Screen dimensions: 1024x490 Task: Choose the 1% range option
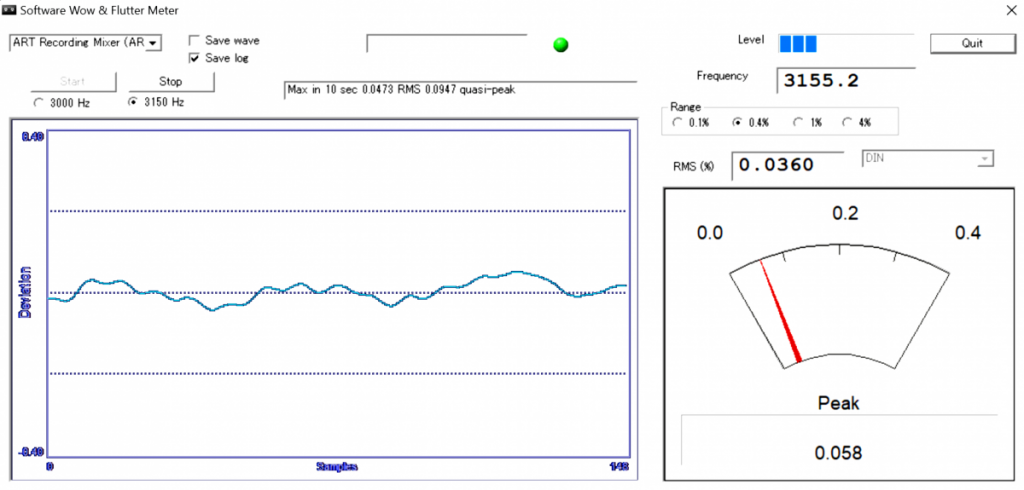[x=798, y=122]
